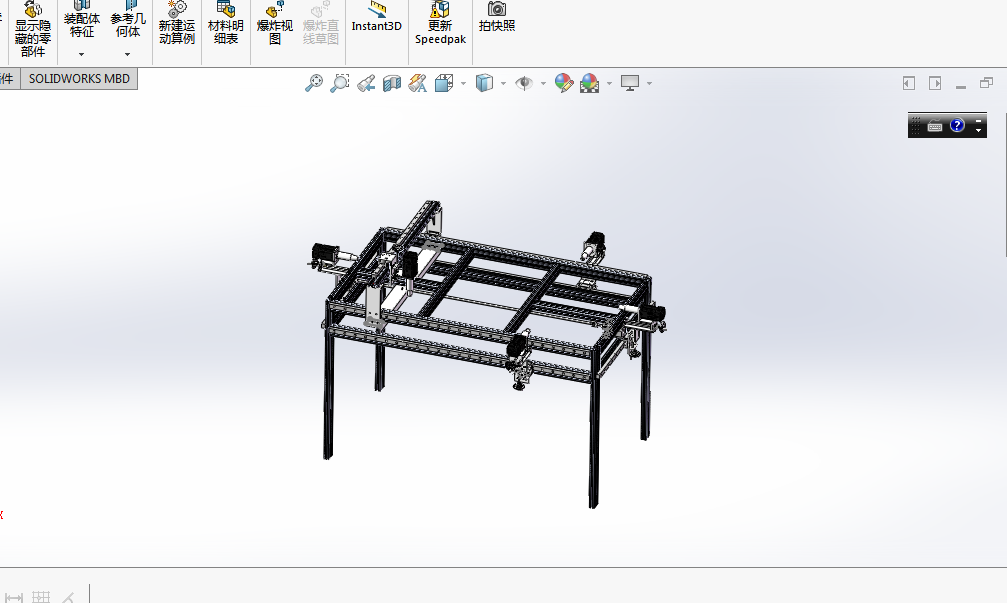Minimize the document window
The image size is (1007, 603).
click(x=961, y=86)
